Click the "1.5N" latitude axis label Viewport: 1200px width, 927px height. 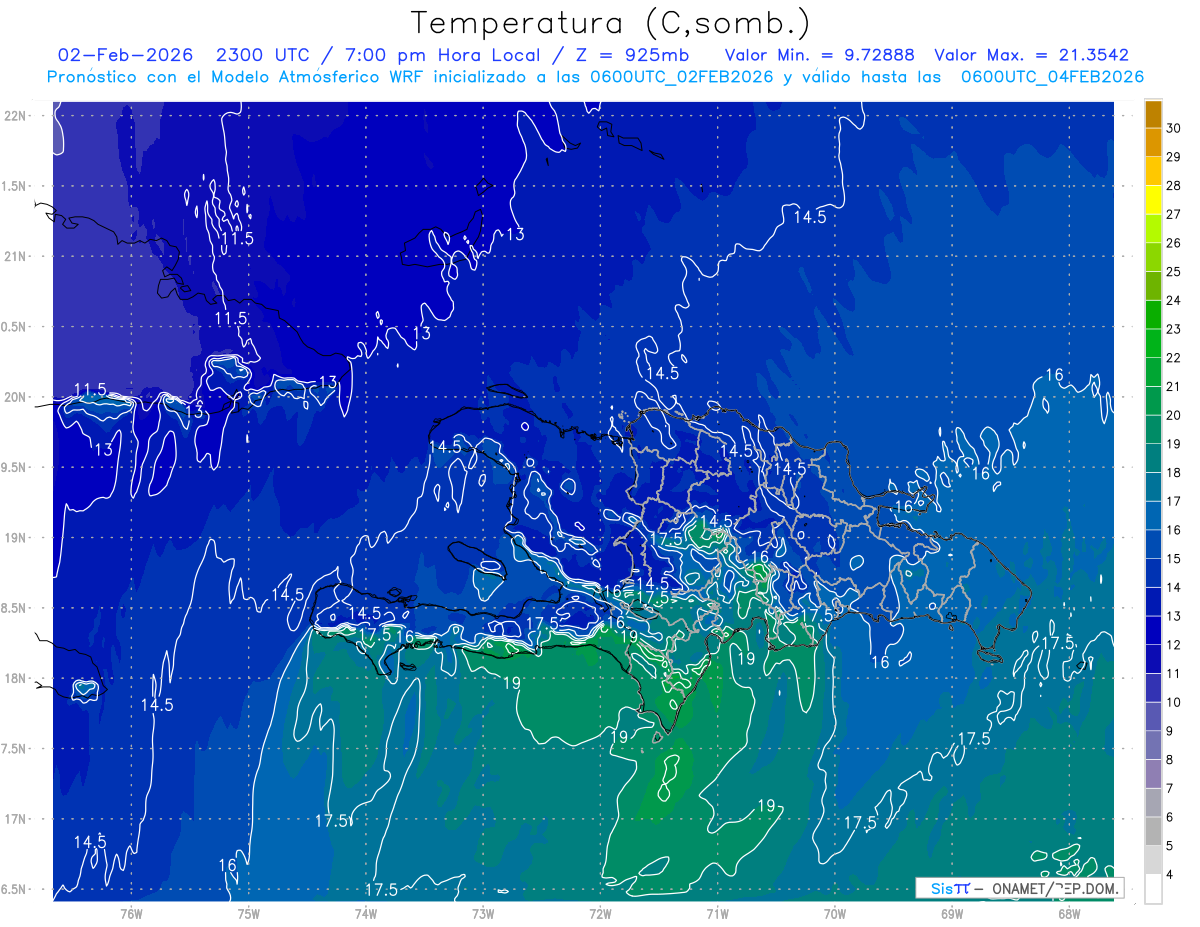[x=15, y=186]
